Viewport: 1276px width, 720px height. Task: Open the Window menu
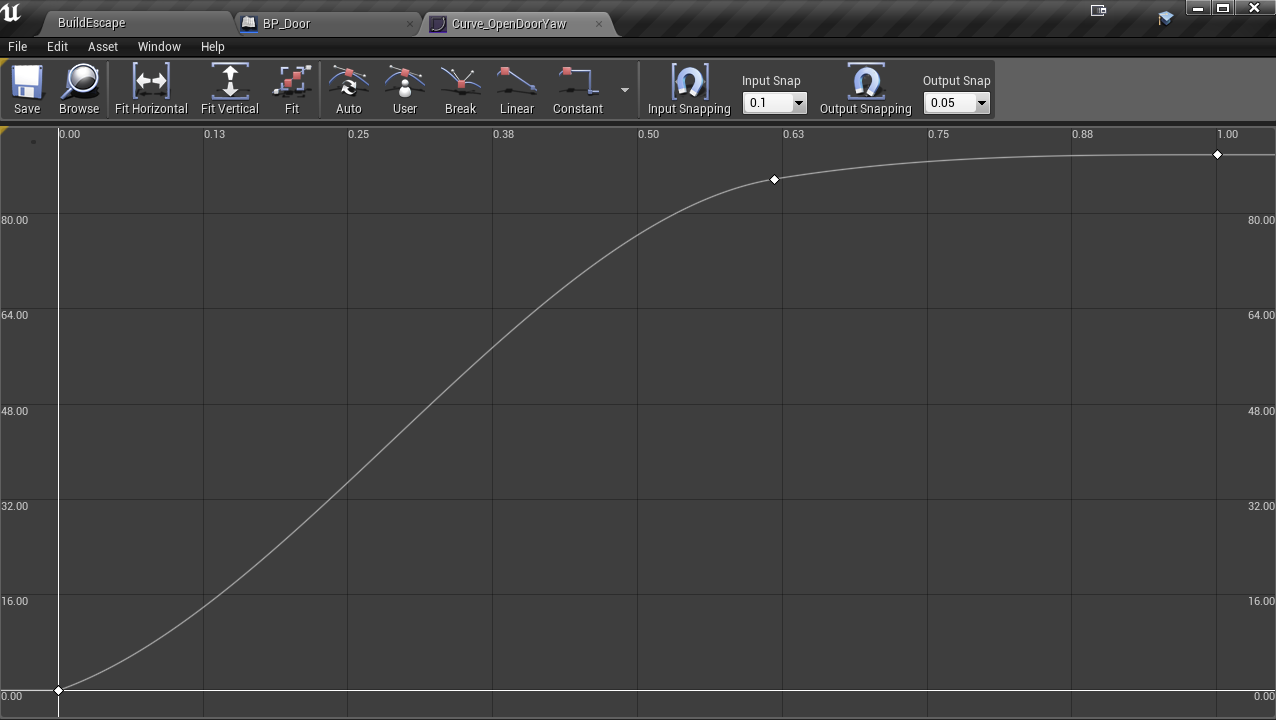click(x=159, y=46)
